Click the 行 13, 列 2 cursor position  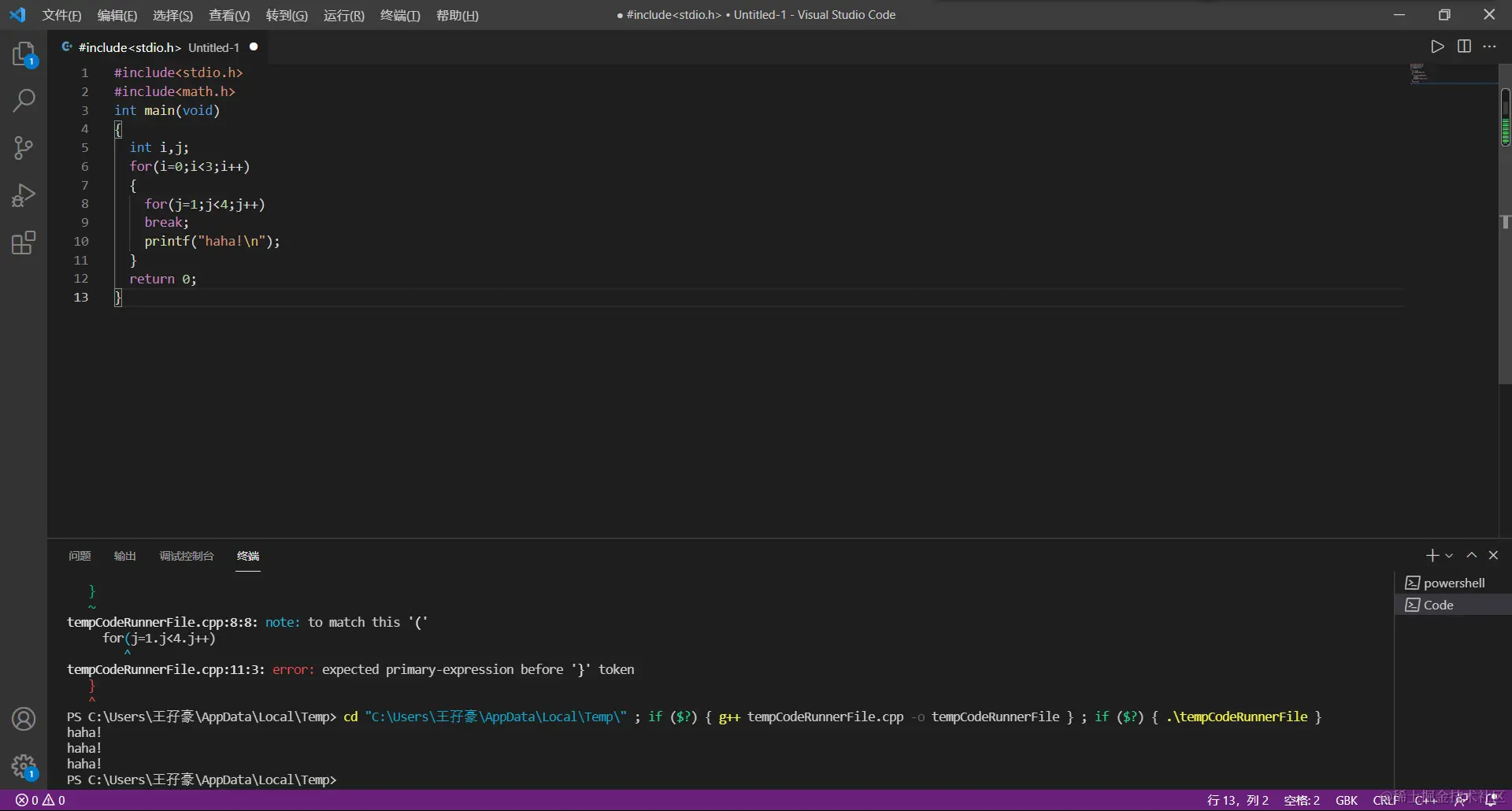pyautogui.click(x=1237, y=800)
